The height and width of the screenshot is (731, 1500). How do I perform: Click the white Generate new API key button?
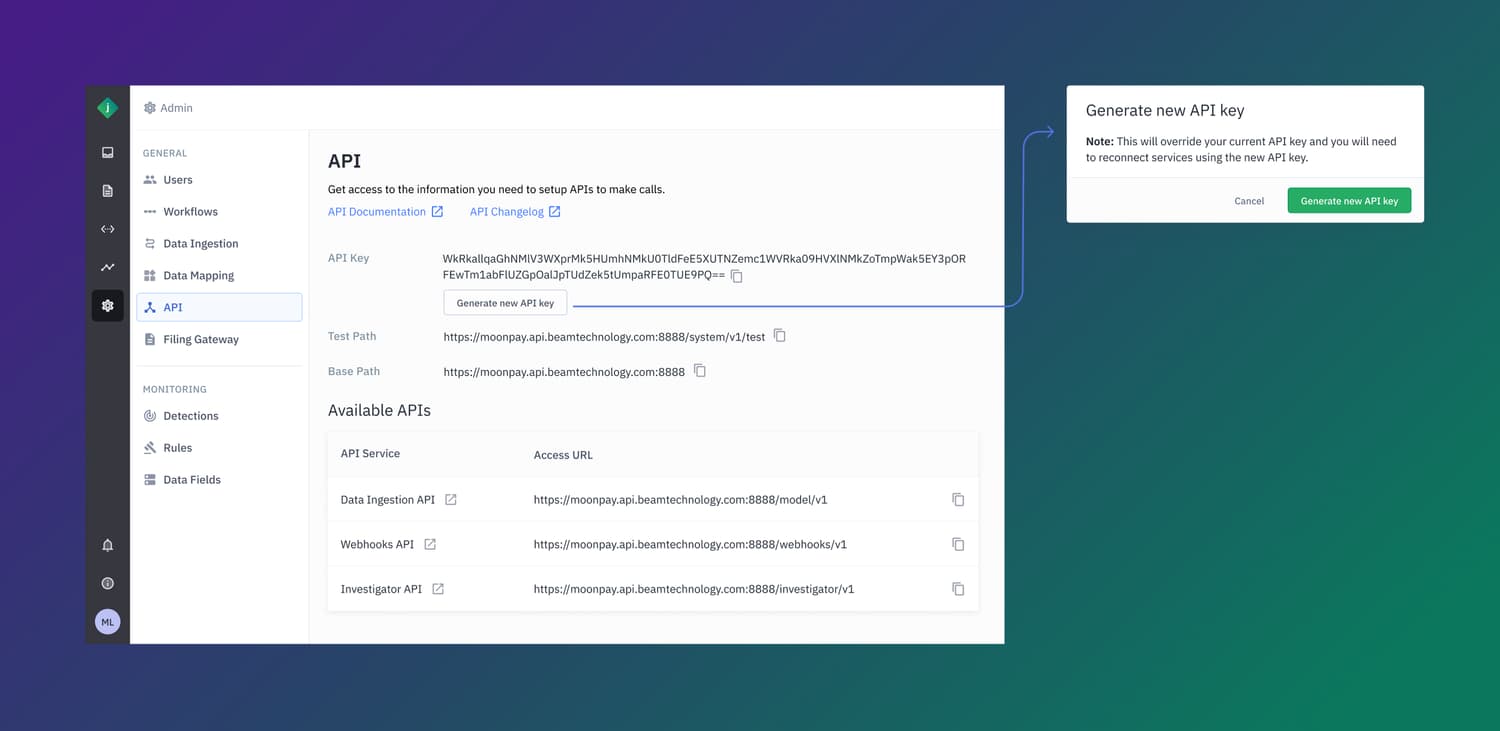coord(505,303)
